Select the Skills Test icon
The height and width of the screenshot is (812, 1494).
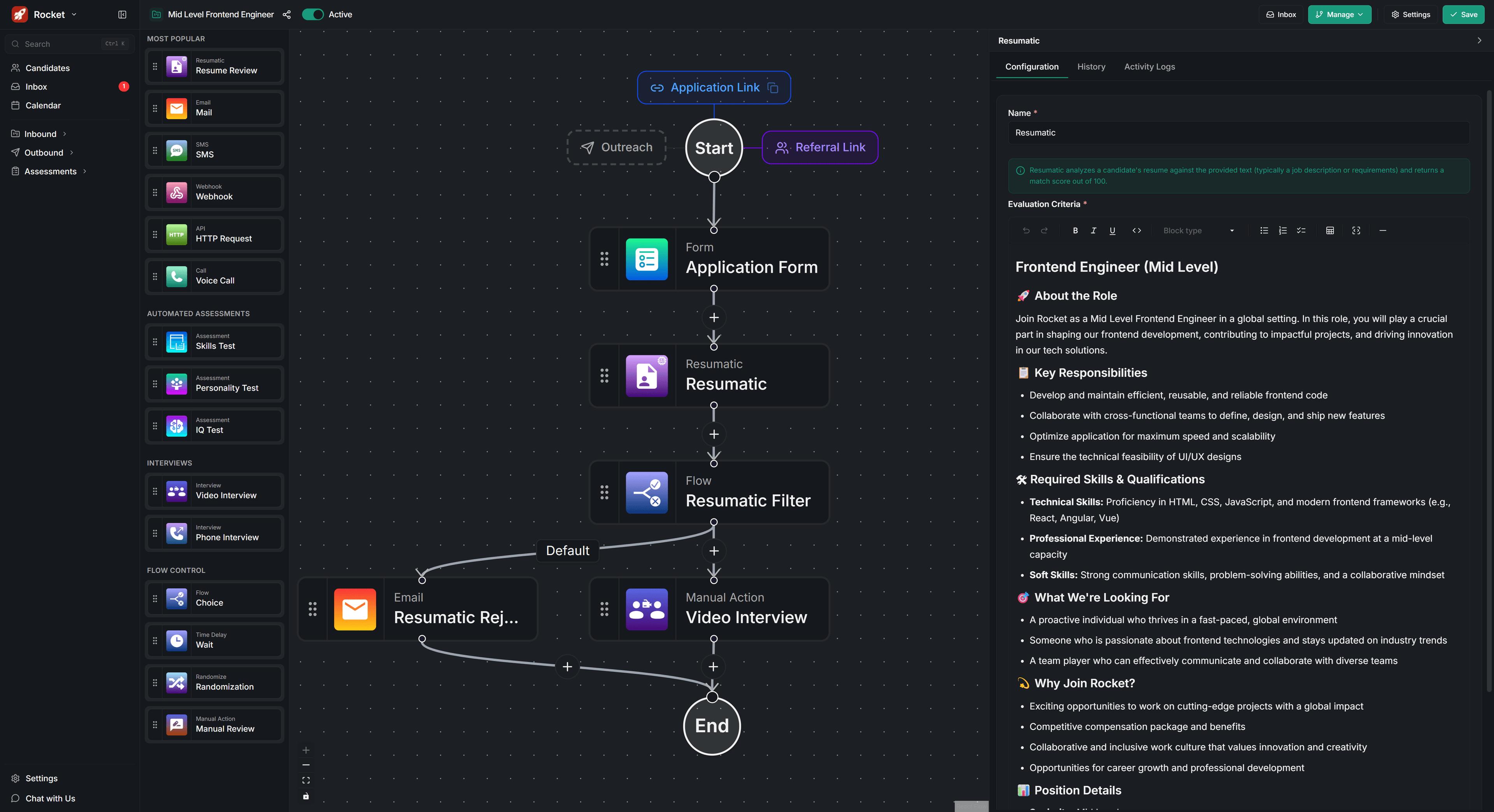click(176, 342)
